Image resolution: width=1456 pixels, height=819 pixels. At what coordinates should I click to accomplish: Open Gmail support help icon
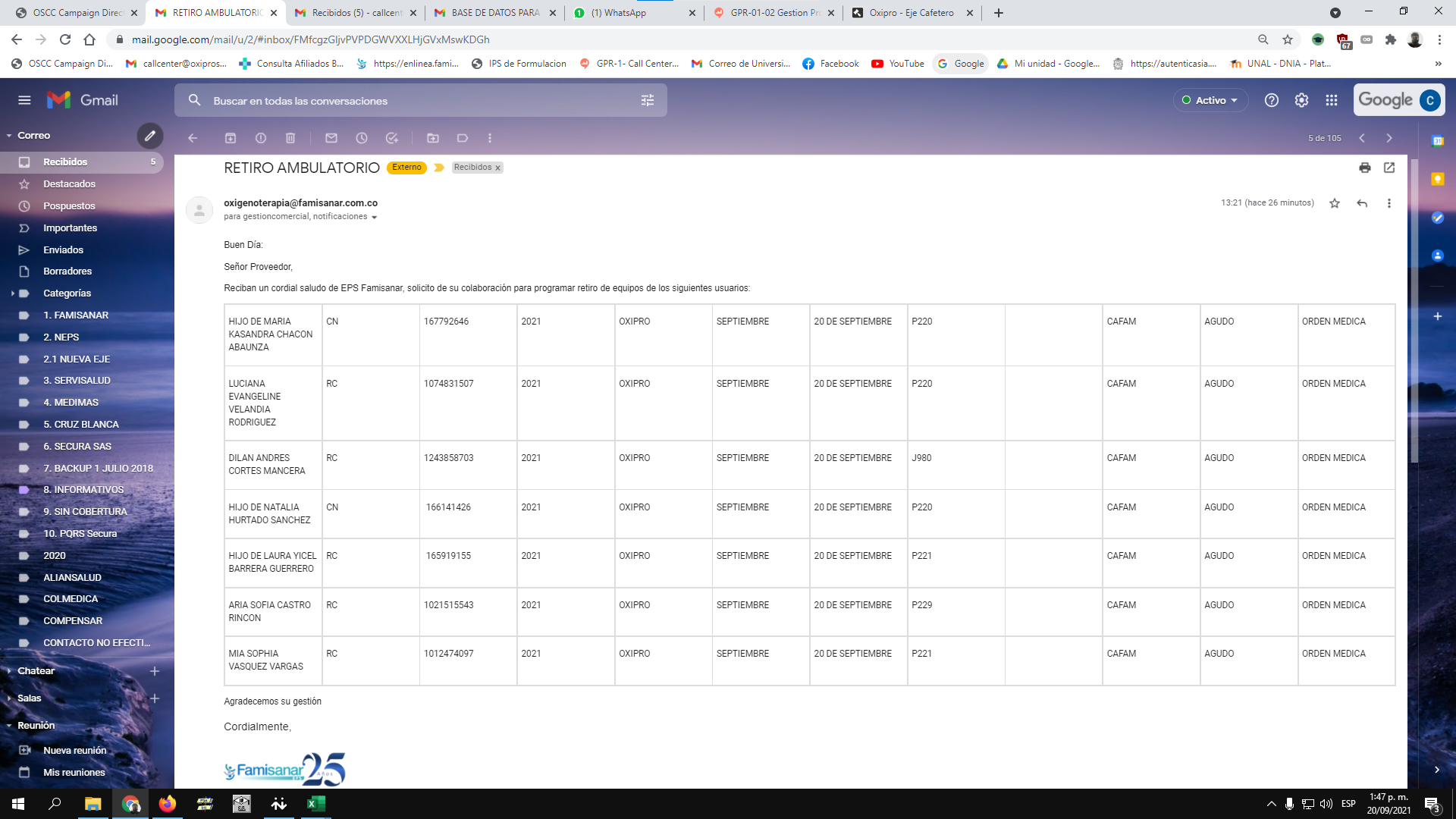[x=1272, y=100]
